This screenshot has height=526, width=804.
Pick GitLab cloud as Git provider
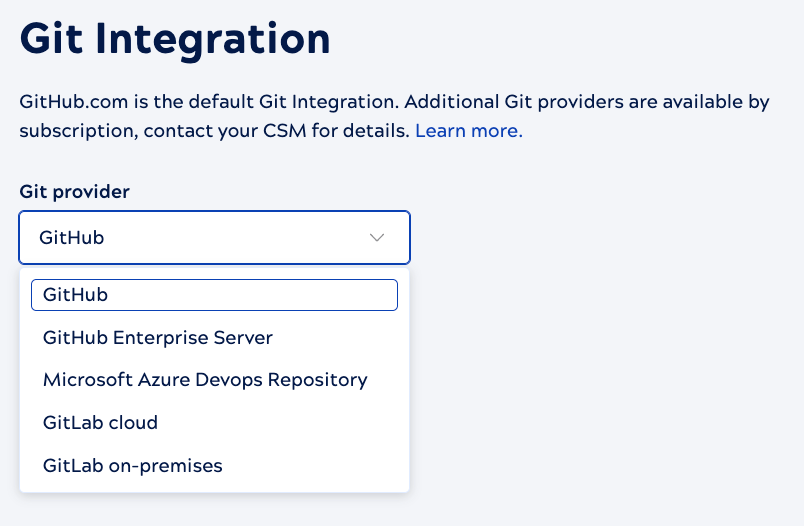pyautogui.click(x=100, y=423)
